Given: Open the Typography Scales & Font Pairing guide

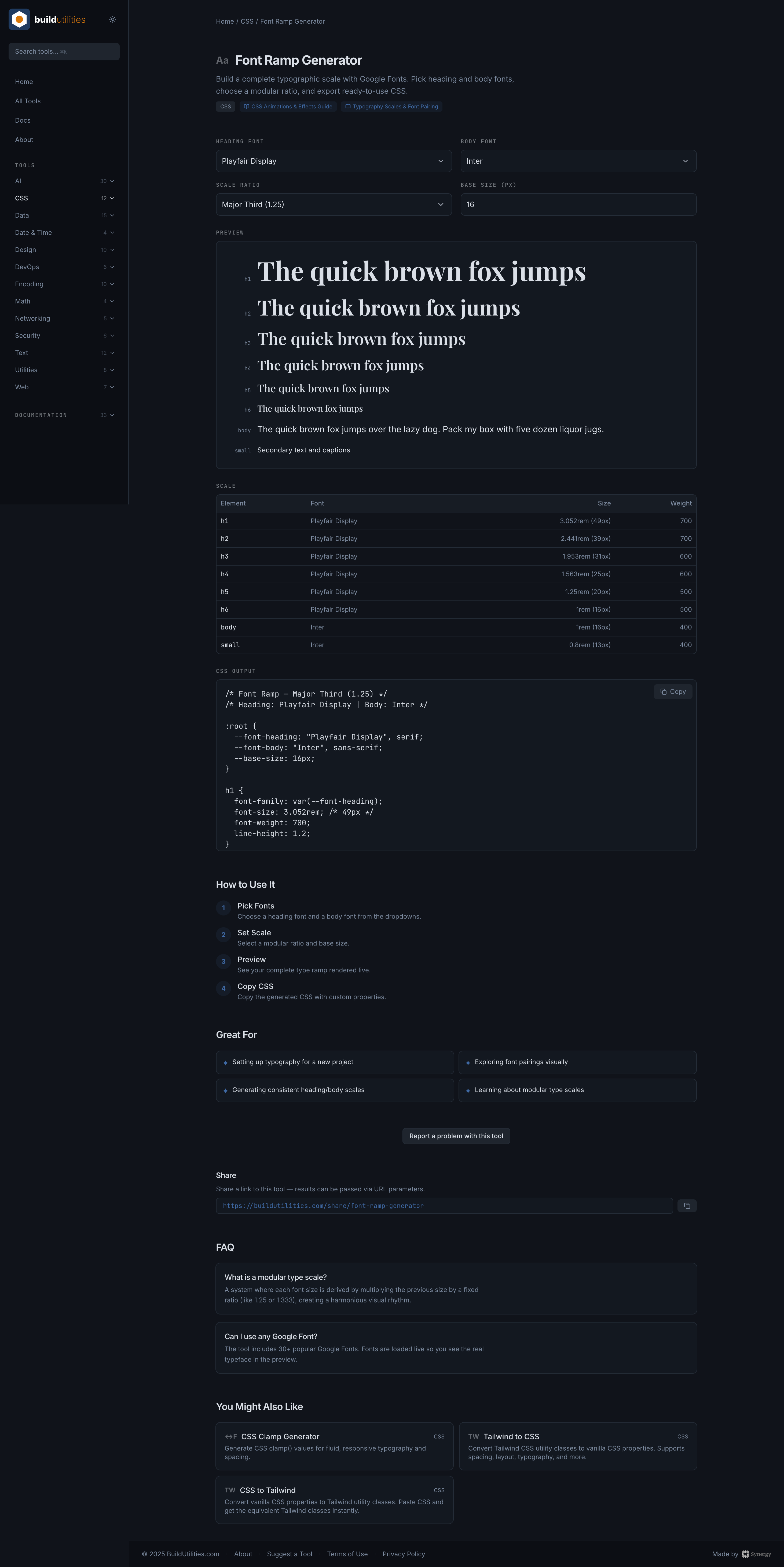Looking at the screenshot, I should pyautogui.click(x=392, y=107).
